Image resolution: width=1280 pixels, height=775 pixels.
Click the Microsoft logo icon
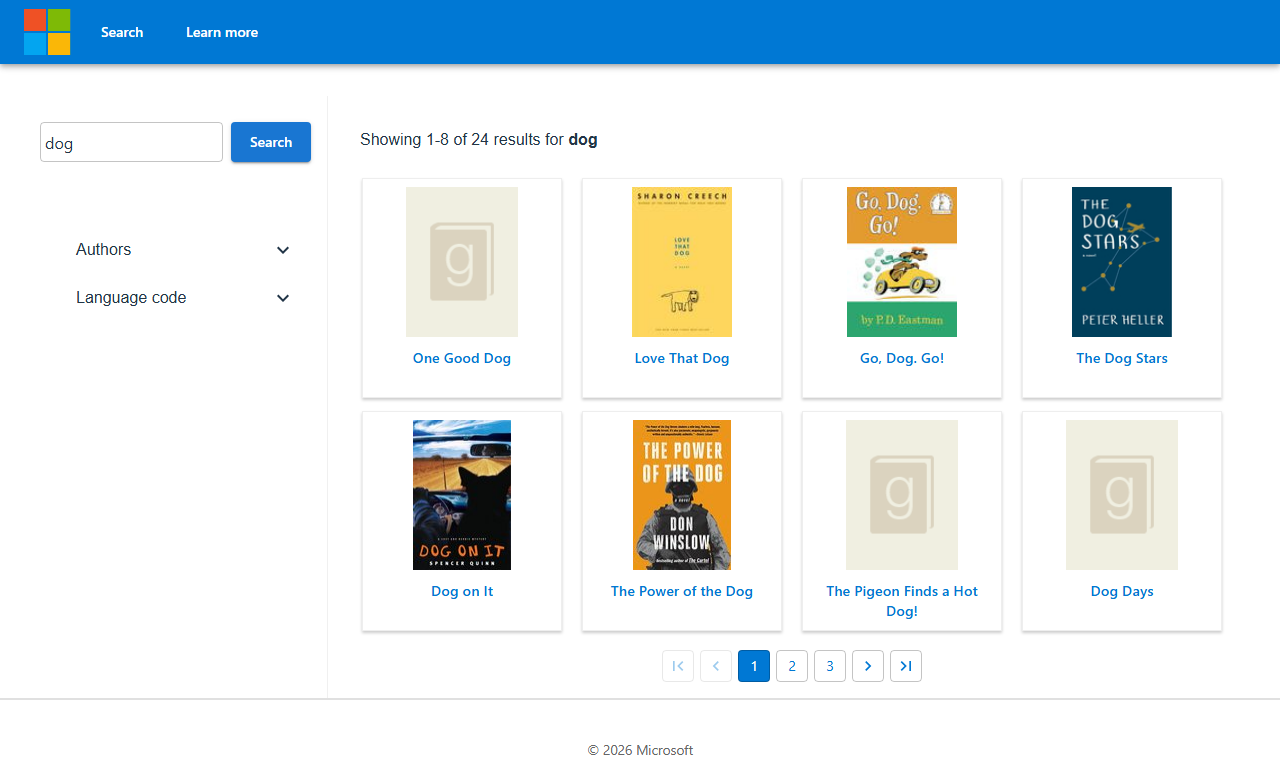pos(47,32)
